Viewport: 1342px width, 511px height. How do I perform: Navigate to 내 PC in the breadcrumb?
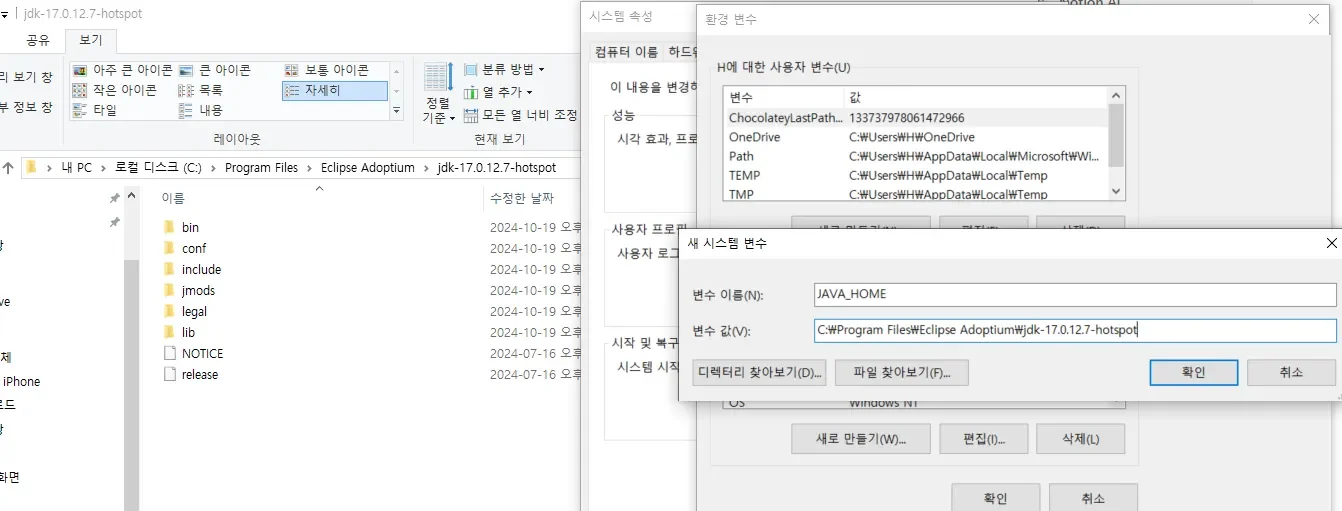76,168
